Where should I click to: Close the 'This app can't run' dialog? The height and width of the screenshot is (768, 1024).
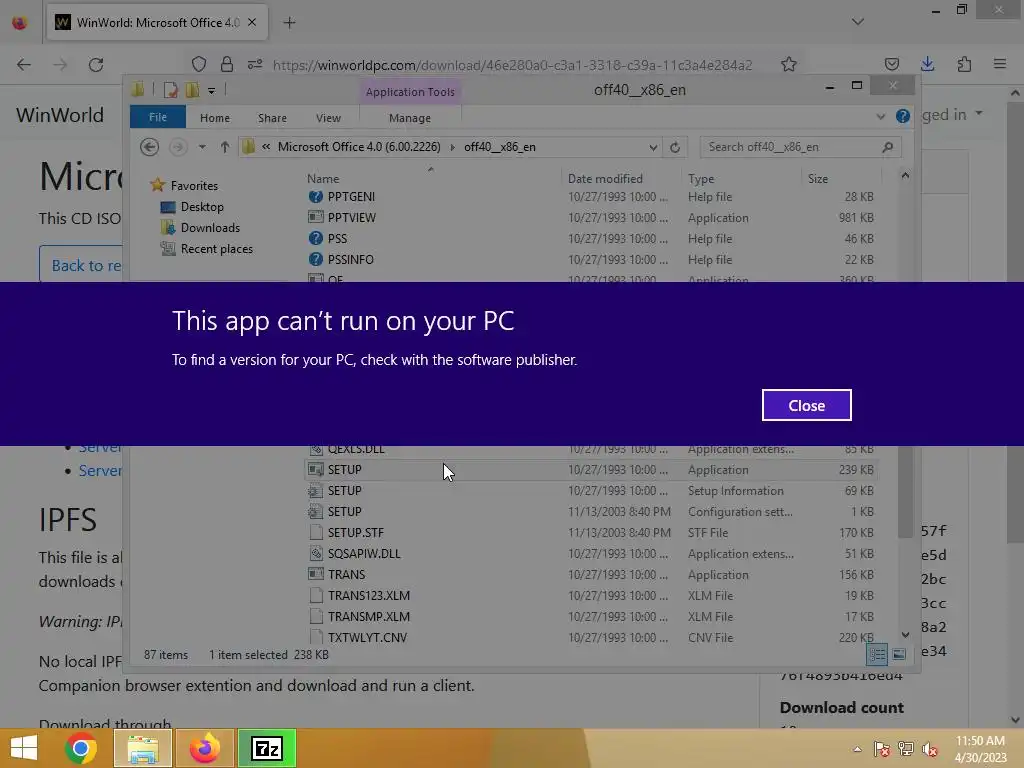point(806,405)
